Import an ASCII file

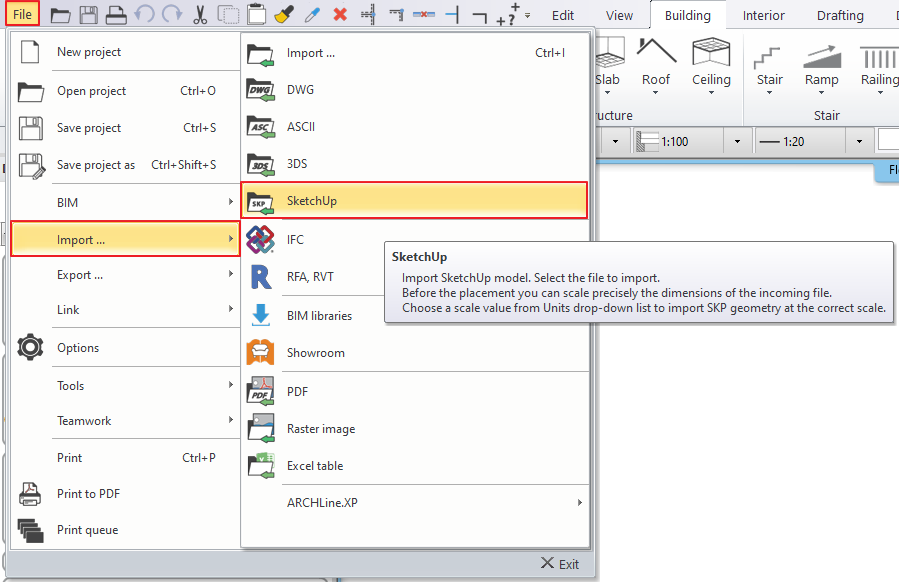point(415,127)
